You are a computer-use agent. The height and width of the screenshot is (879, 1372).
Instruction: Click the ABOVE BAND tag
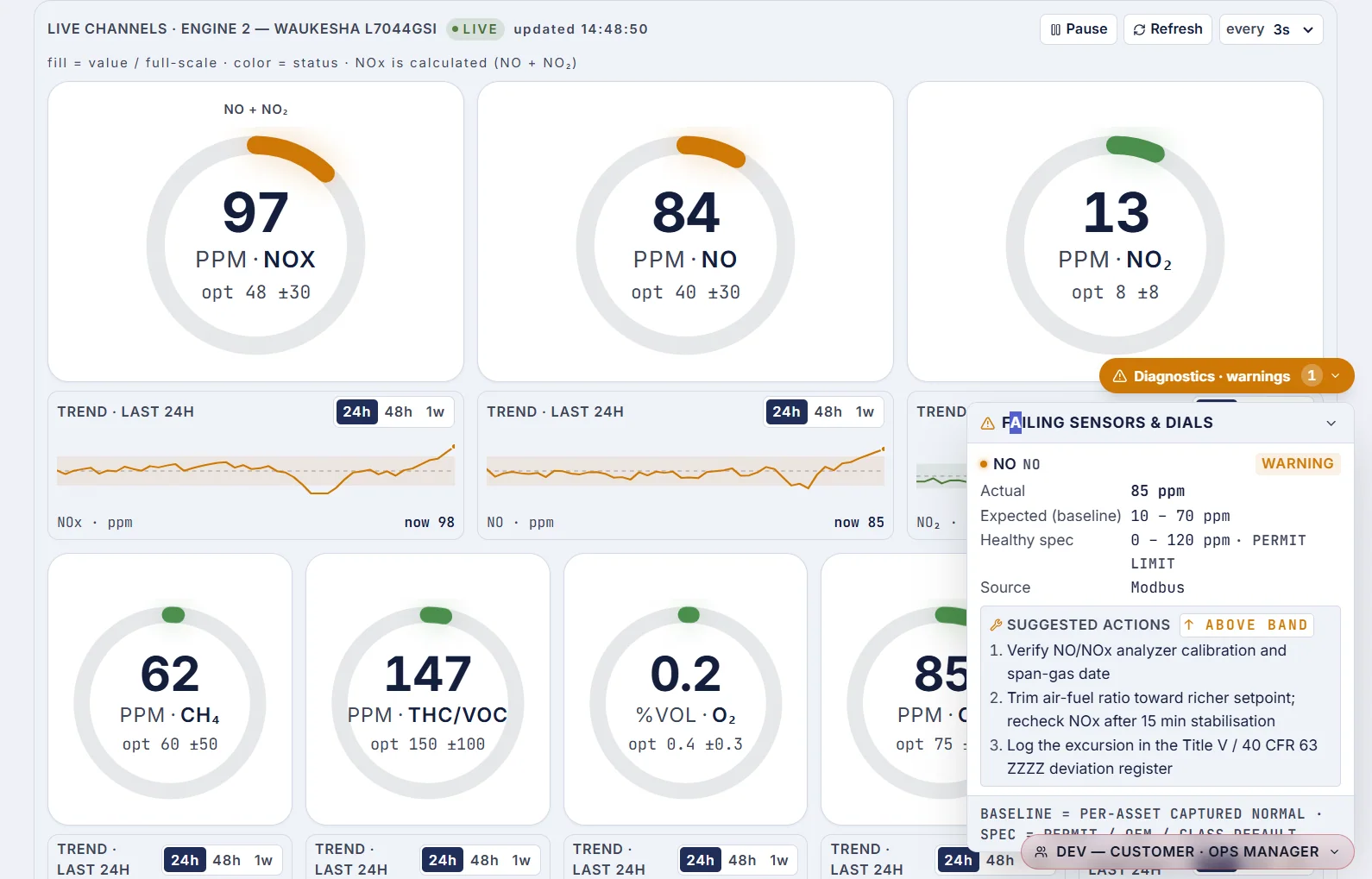pos(1246,625)
